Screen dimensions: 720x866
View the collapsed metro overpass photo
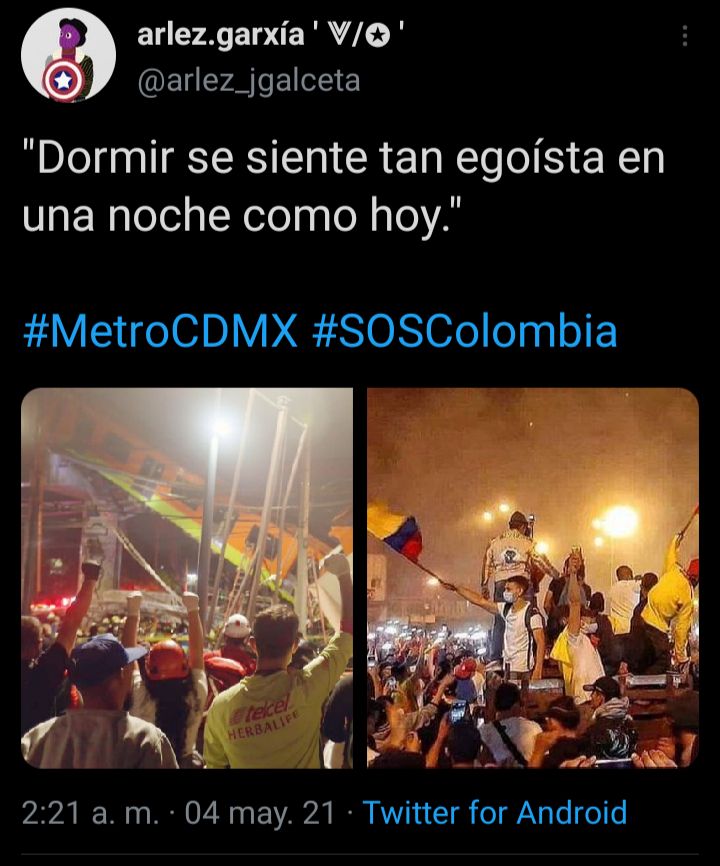point(187,578)
